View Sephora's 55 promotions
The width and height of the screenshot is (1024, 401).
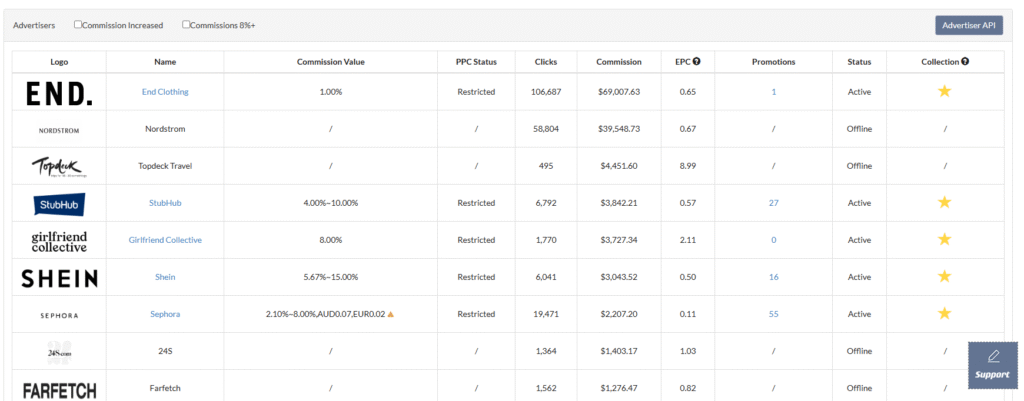click(774, 313)
